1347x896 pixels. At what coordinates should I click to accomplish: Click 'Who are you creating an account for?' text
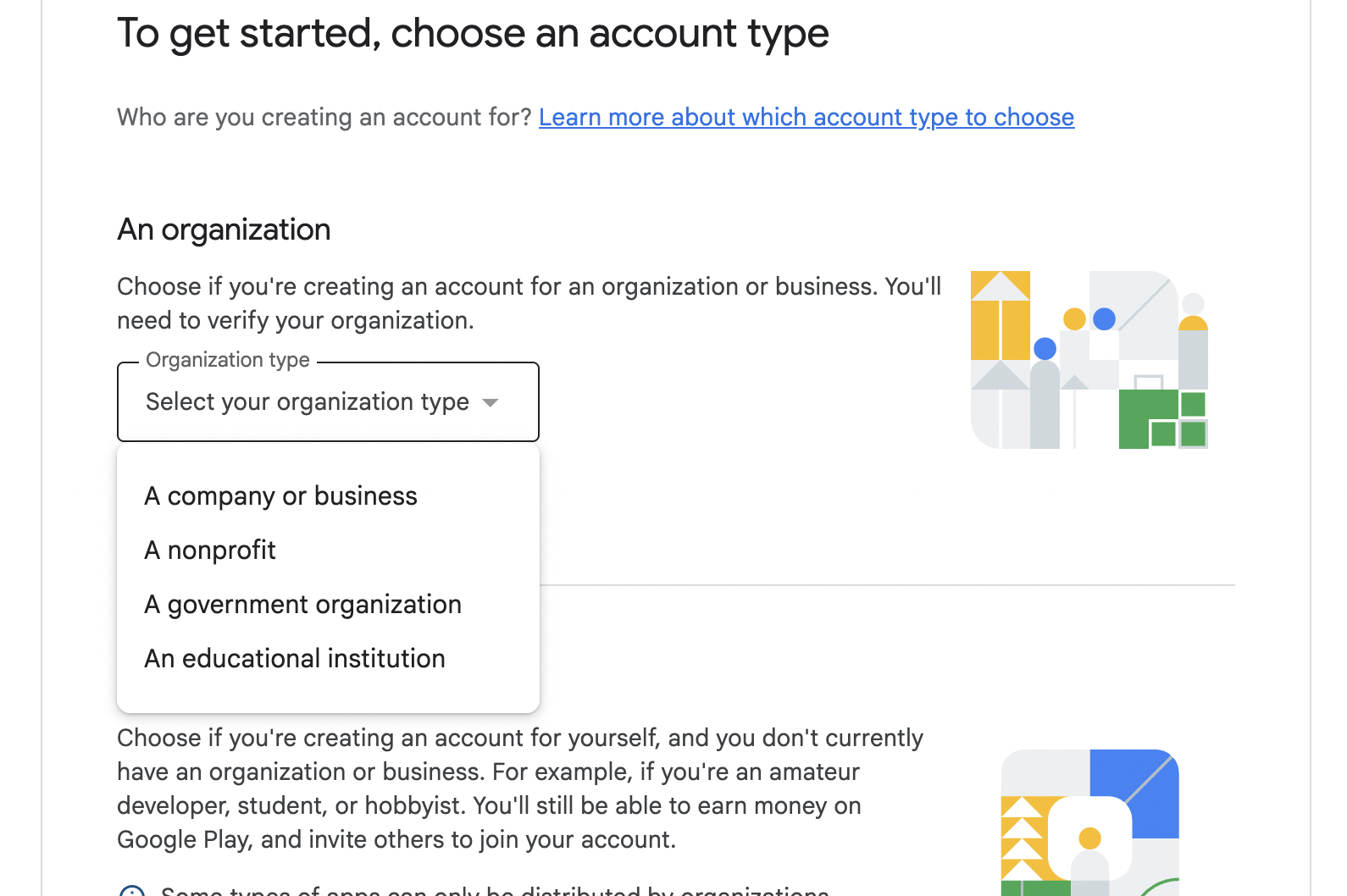(x=324, y=117)
